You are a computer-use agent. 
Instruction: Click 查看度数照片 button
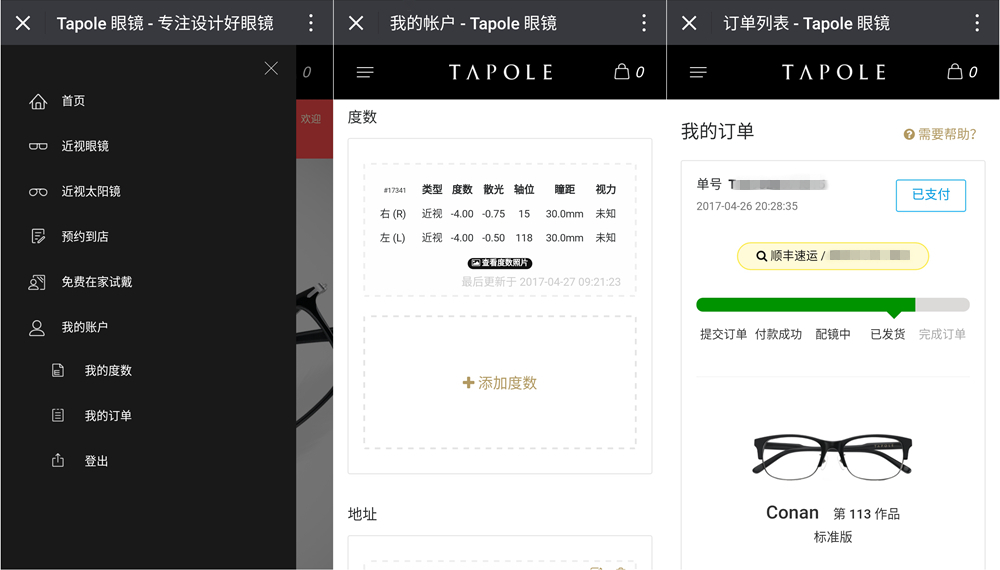click(500, 263)
